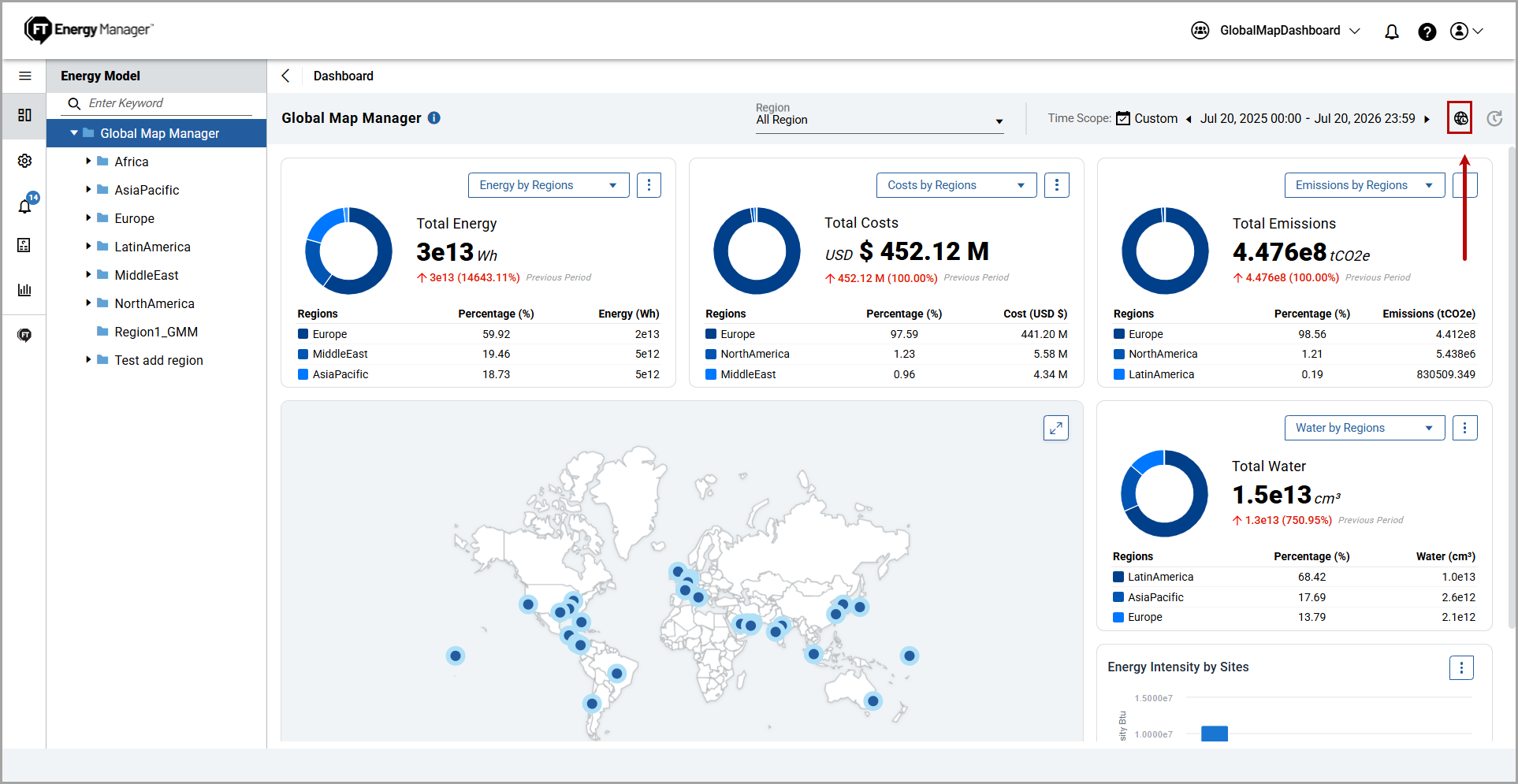
Task: Open the Costs card three-dot menu
Action: [x=1057, y=185]
